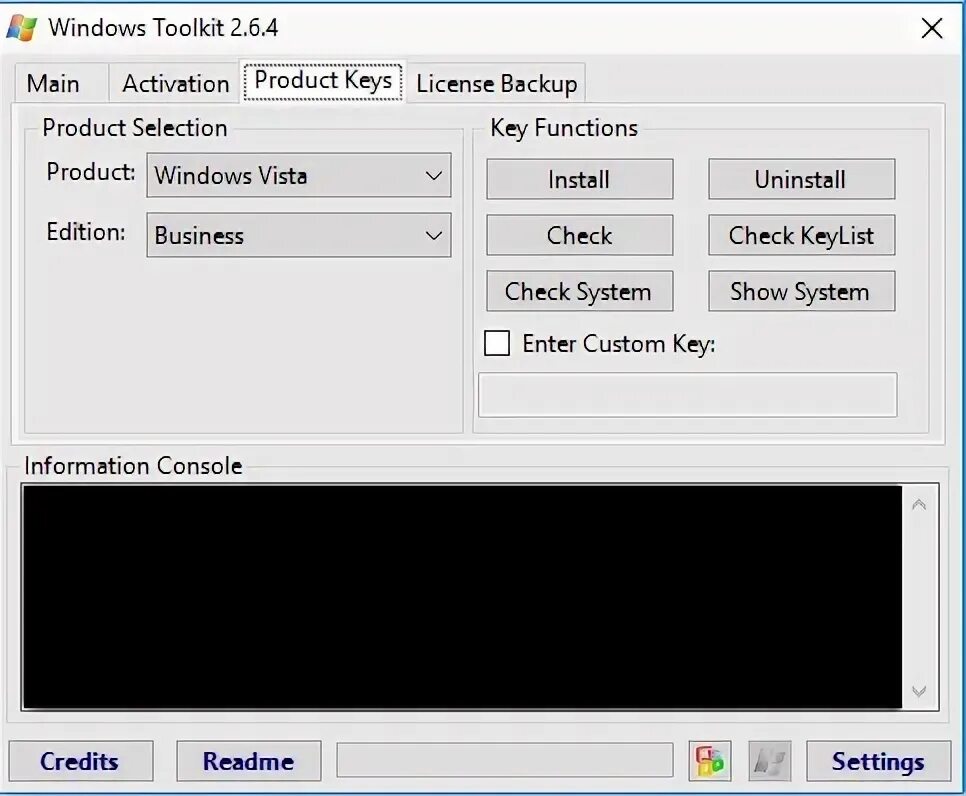This screenshot has height=796, width=966.
Task: Enable the Enter Custom Key checkbox
Action: [497, 343]
